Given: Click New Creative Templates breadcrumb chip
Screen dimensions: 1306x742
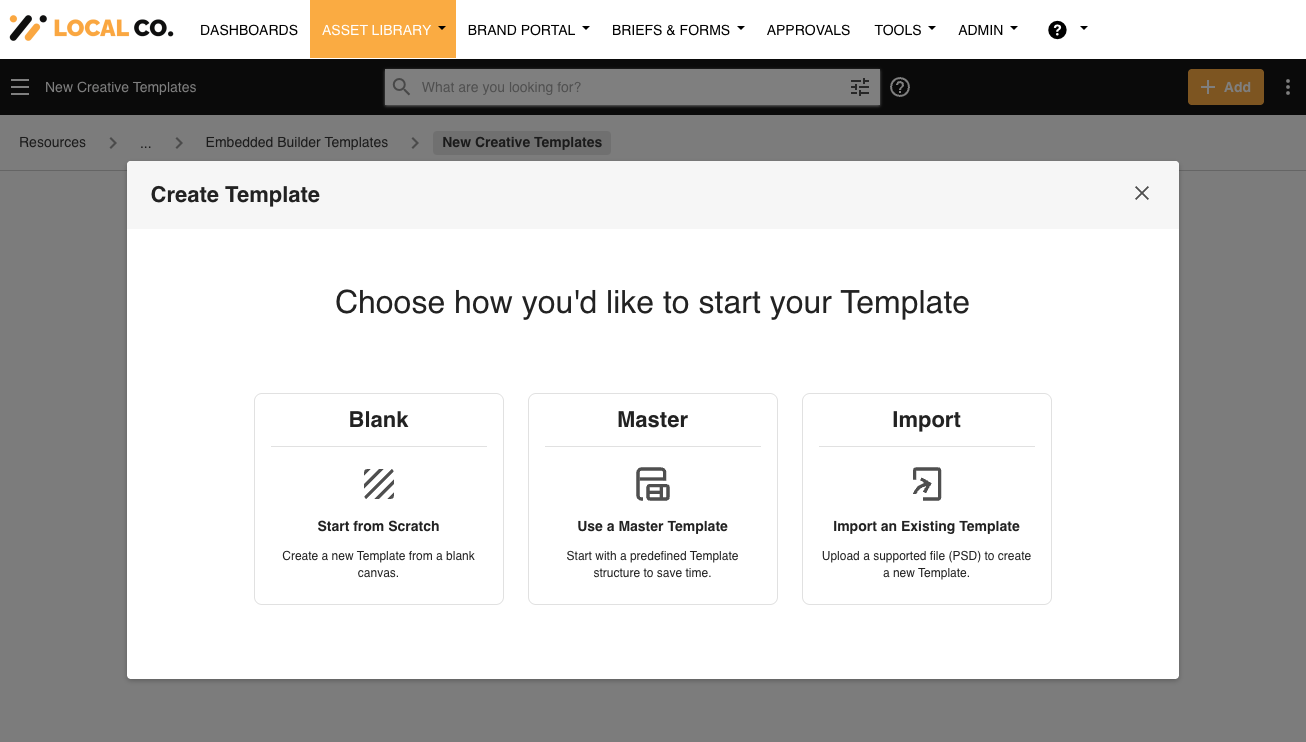Looking at the screenshot, I should pyautogui.click(x=522, y=142).
